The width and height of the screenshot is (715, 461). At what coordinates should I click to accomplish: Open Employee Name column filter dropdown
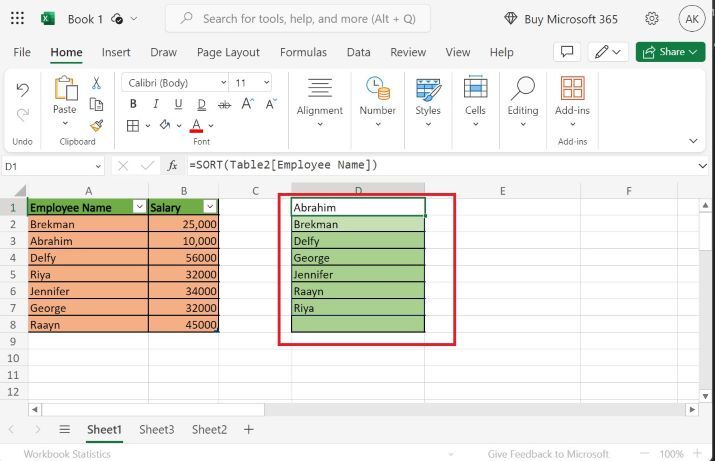tap(140, 207)
